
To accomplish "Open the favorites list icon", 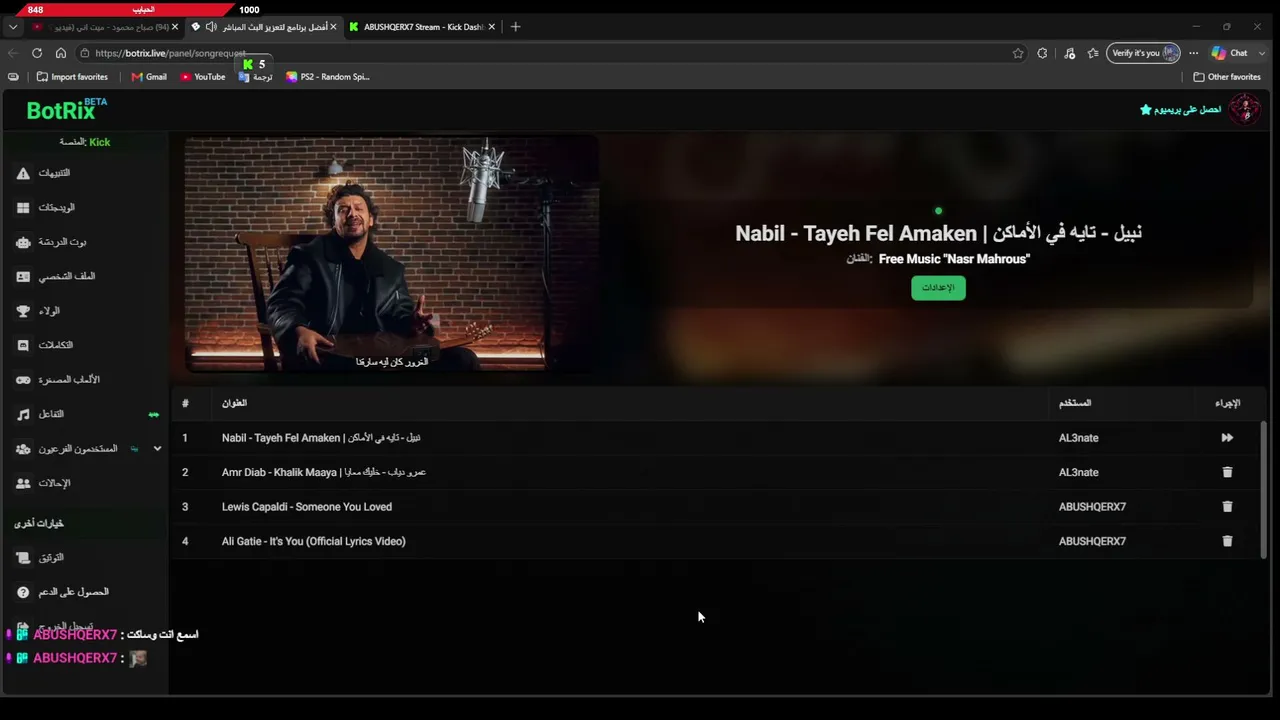I will click(x=1093, y=53).
